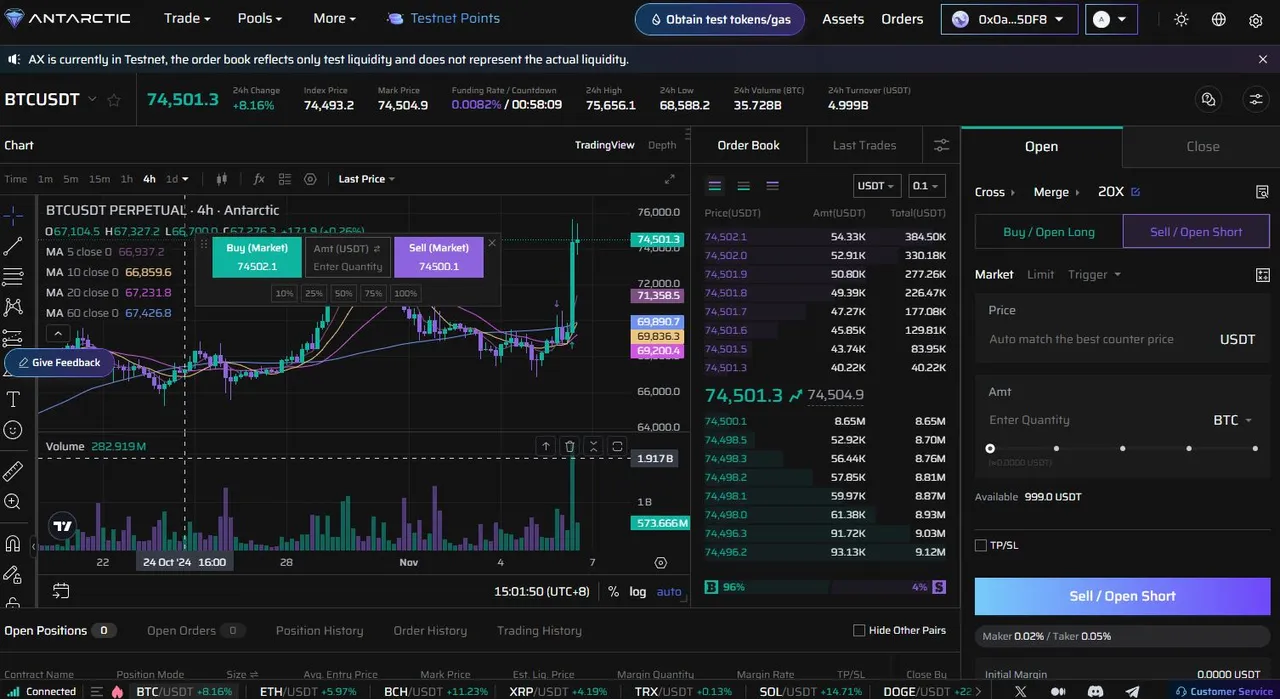Open language globe icon

click(x=1218, y=19)
